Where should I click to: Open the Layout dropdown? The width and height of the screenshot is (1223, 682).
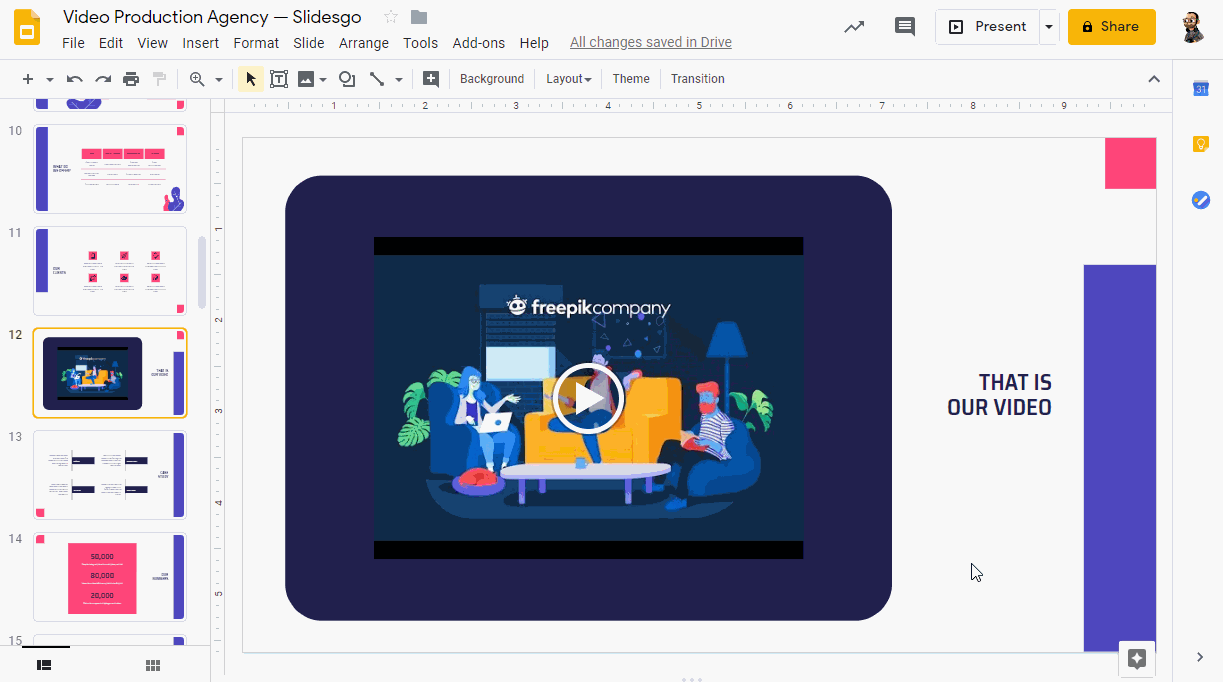click(568, 79)
